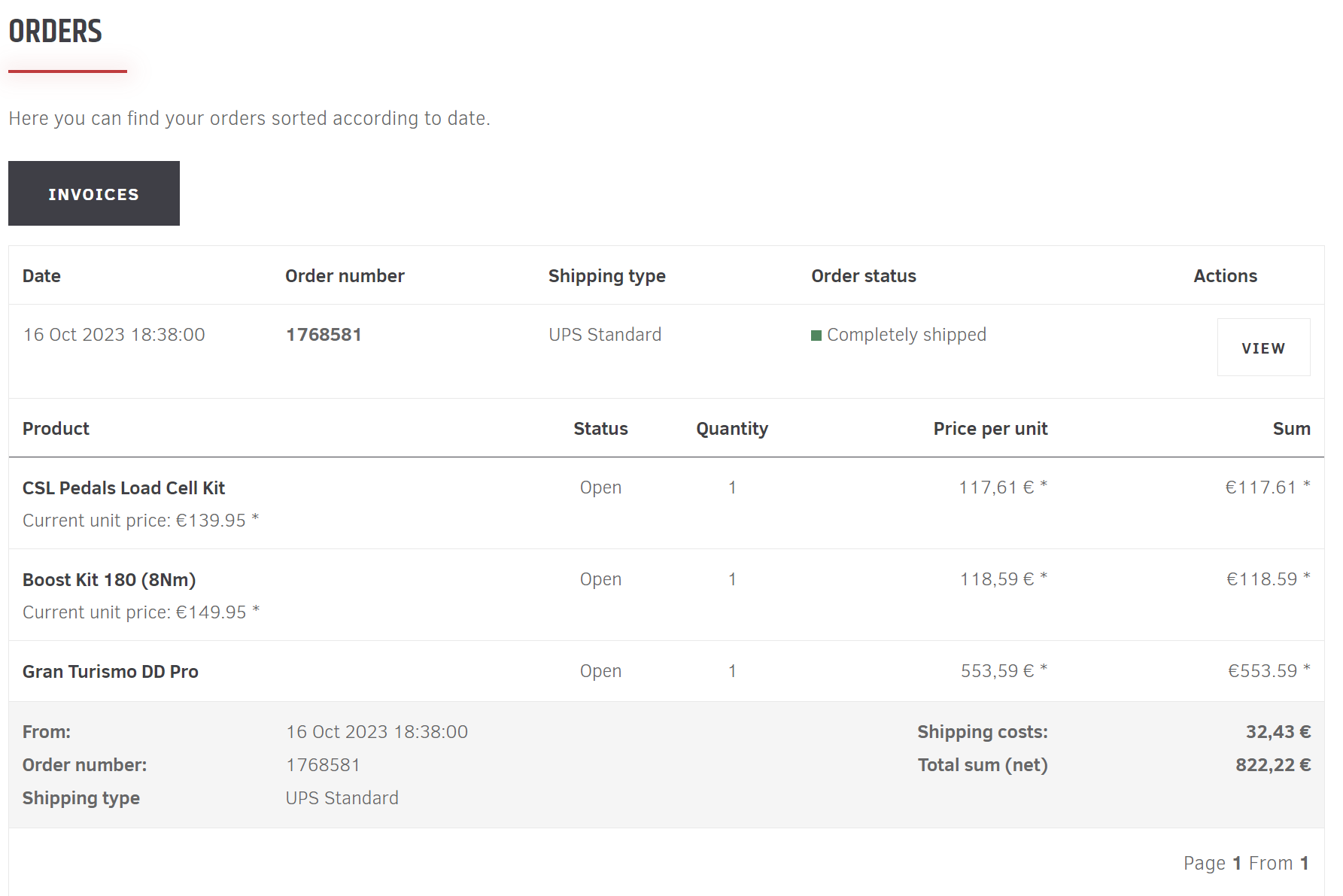
Task: Click Open status of Gran Turismo row
Action: click(x=600, y=672)
